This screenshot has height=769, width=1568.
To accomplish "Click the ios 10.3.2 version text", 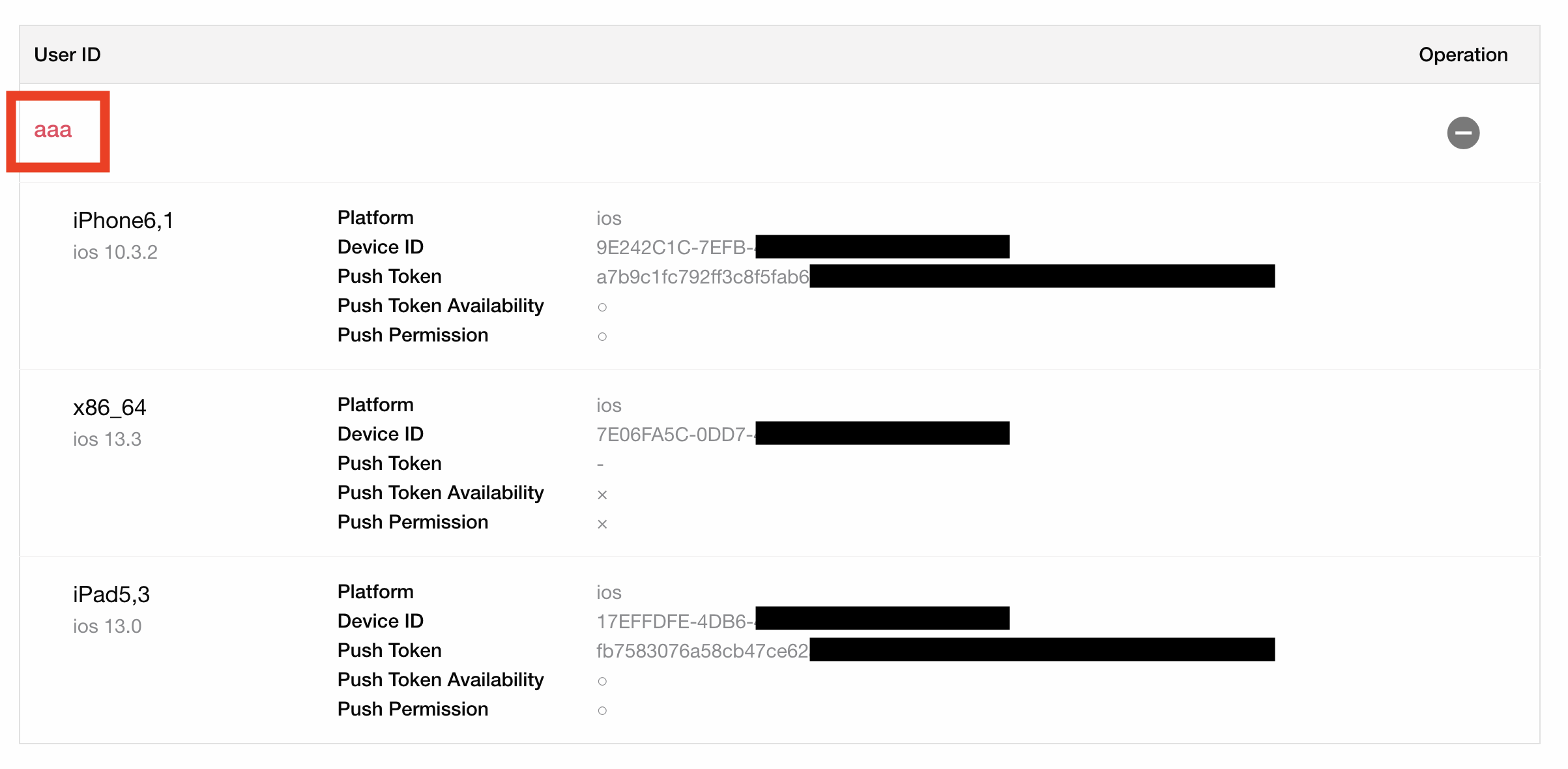I will (x=115, y=252).
